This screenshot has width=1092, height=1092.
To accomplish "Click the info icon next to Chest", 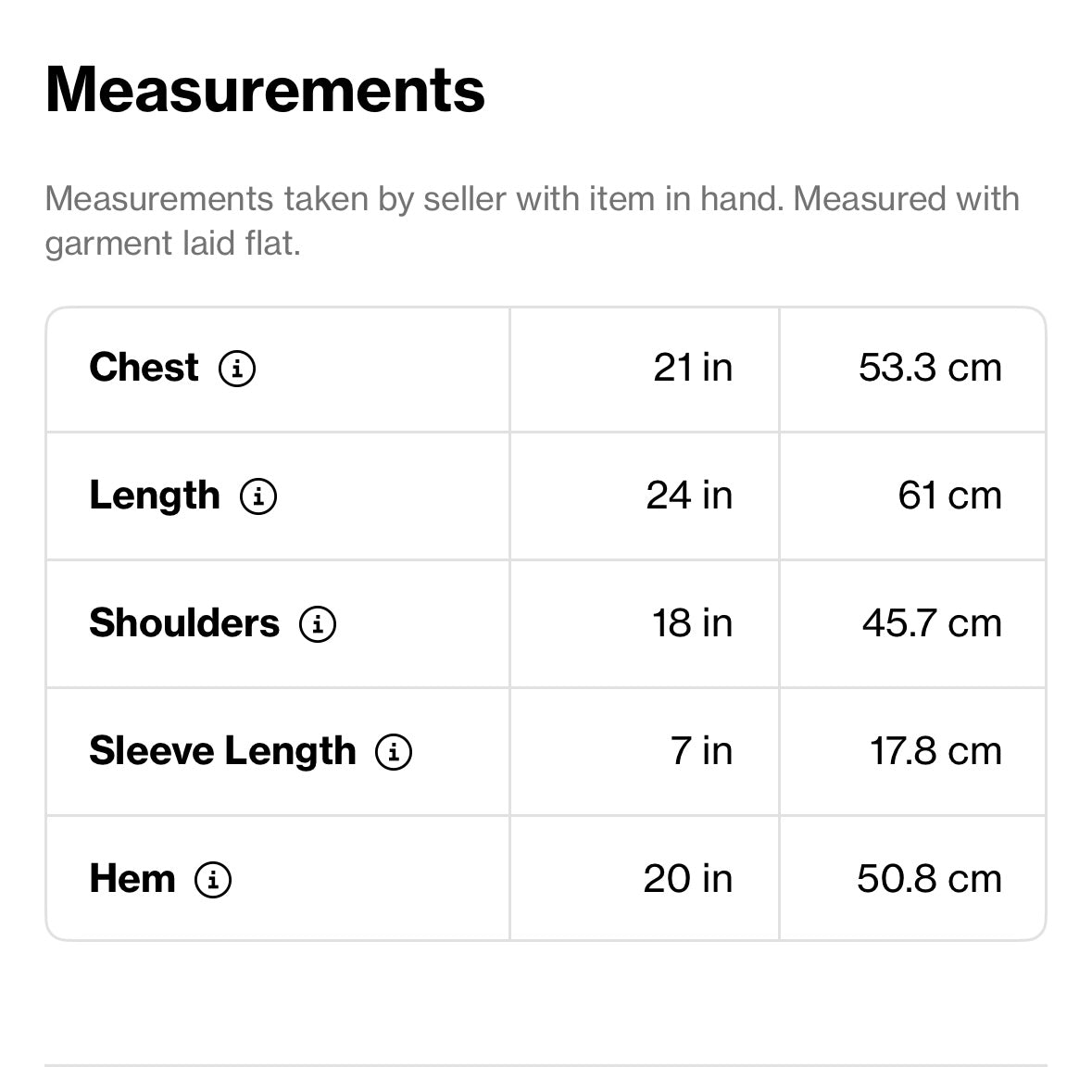I will pos(237,369).
